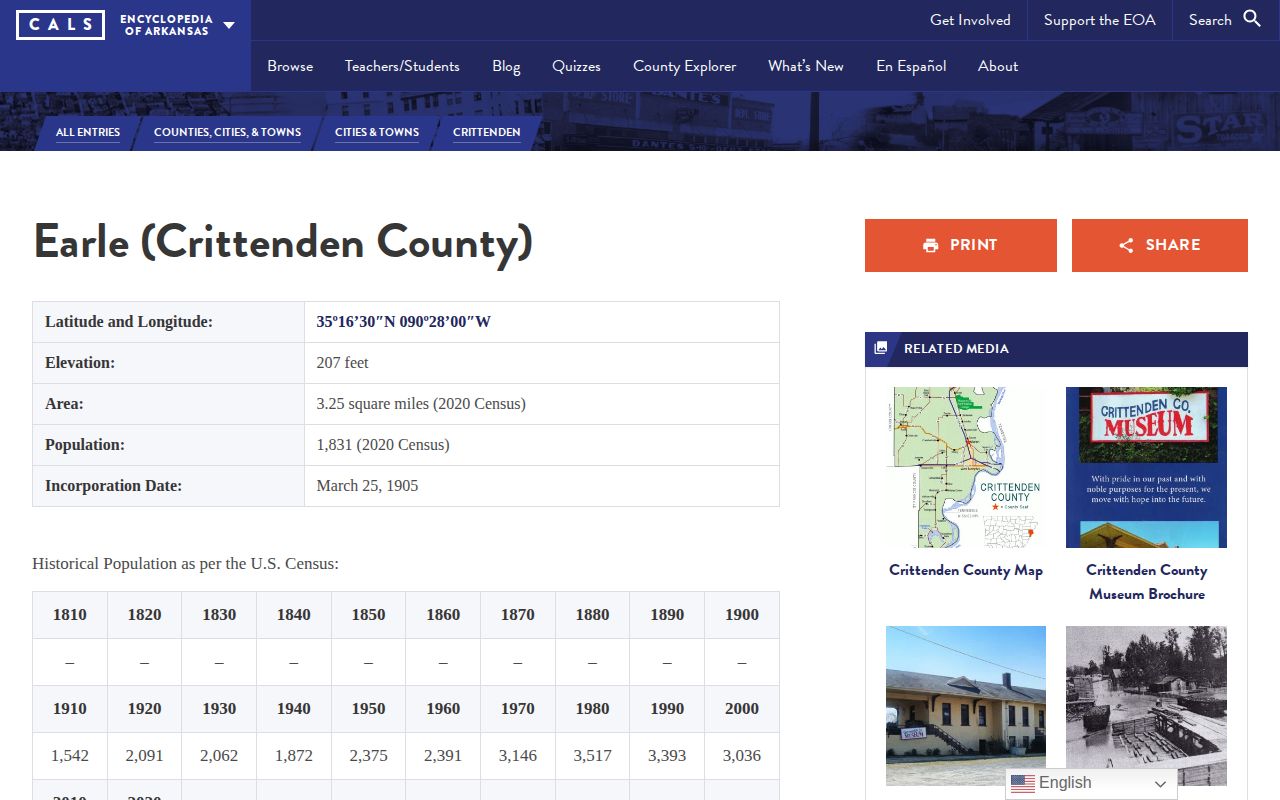Click Crittenden County Museum Brochure caption link

click(x=1147, y=582)
